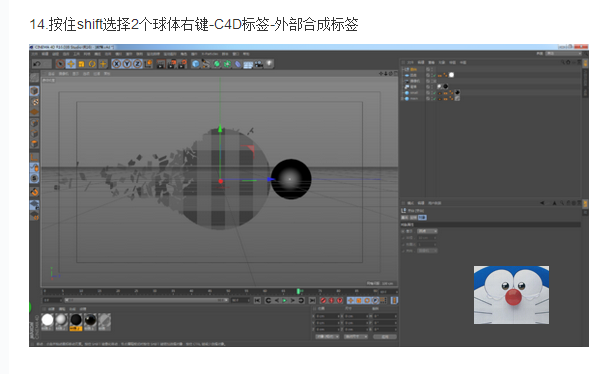
Task: Open the light object icon in toolbar
Action: click(269, 64)
